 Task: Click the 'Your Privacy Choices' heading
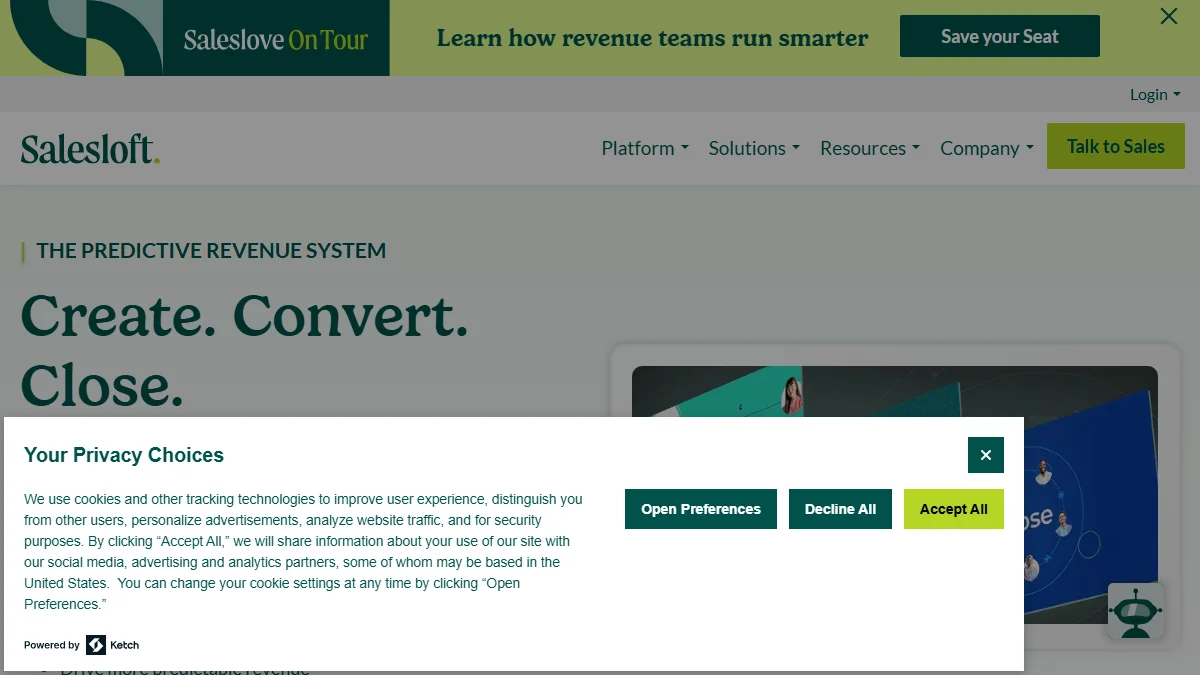coord(124,455)
